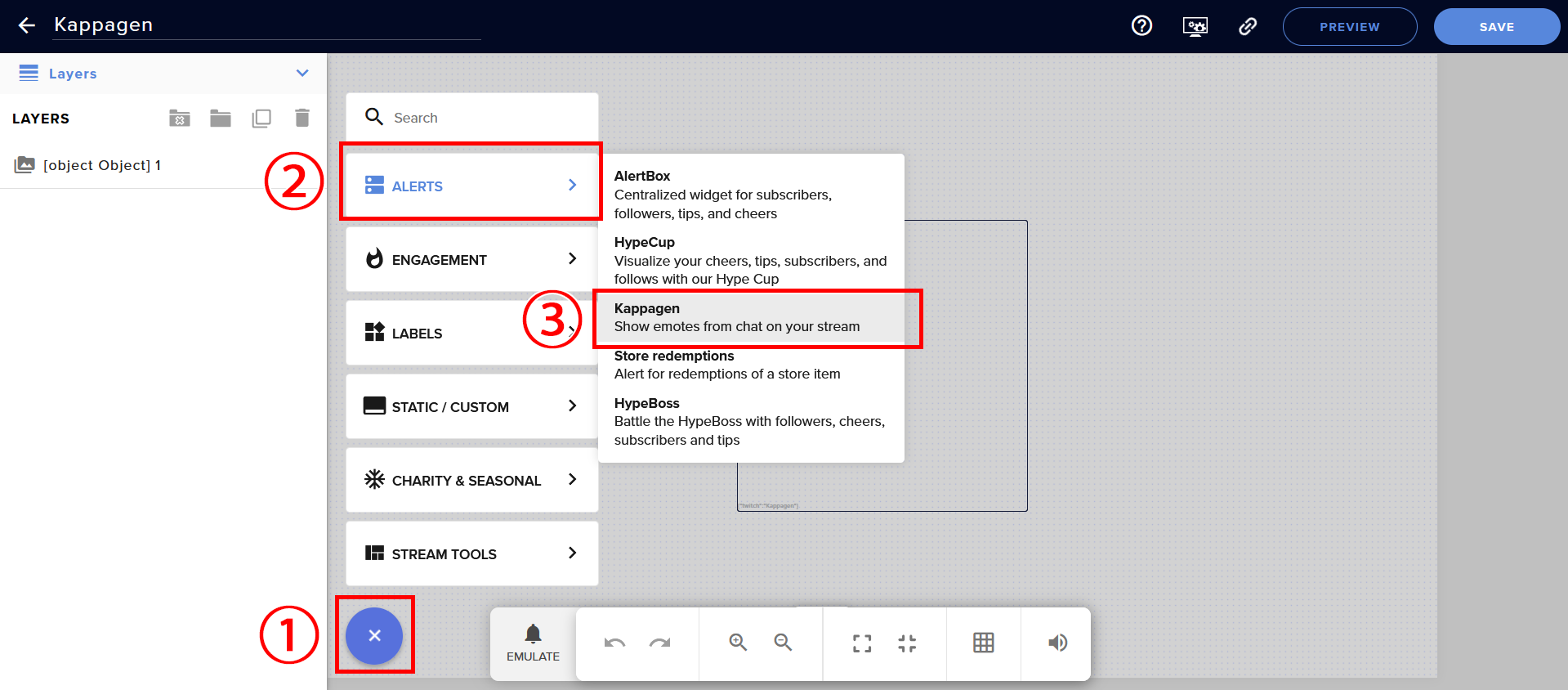Click the magnifier search icon
1568x690 pixels.
pos(374,117)
